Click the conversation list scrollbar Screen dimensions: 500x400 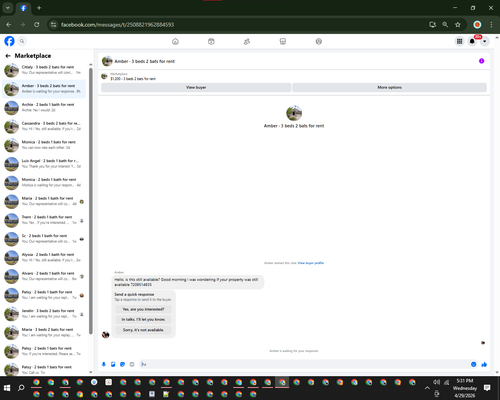pos(91,200)
